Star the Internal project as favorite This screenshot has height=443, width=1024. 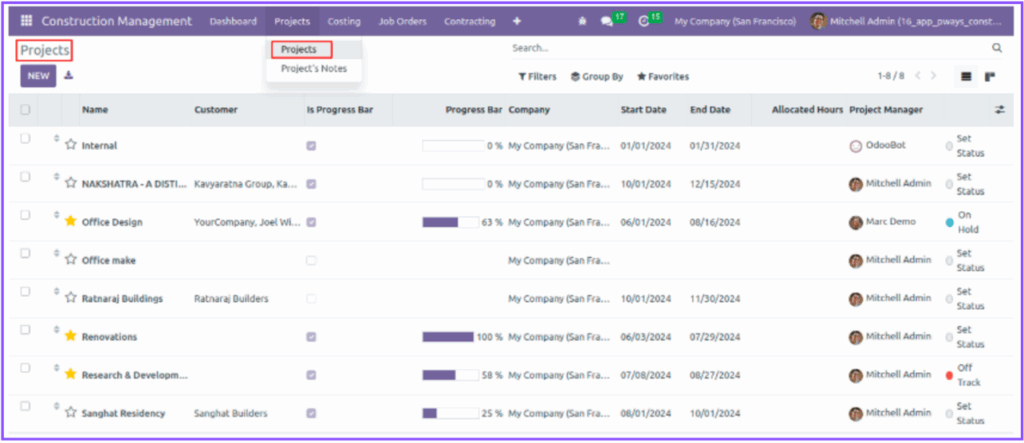(x=71, y=145)
